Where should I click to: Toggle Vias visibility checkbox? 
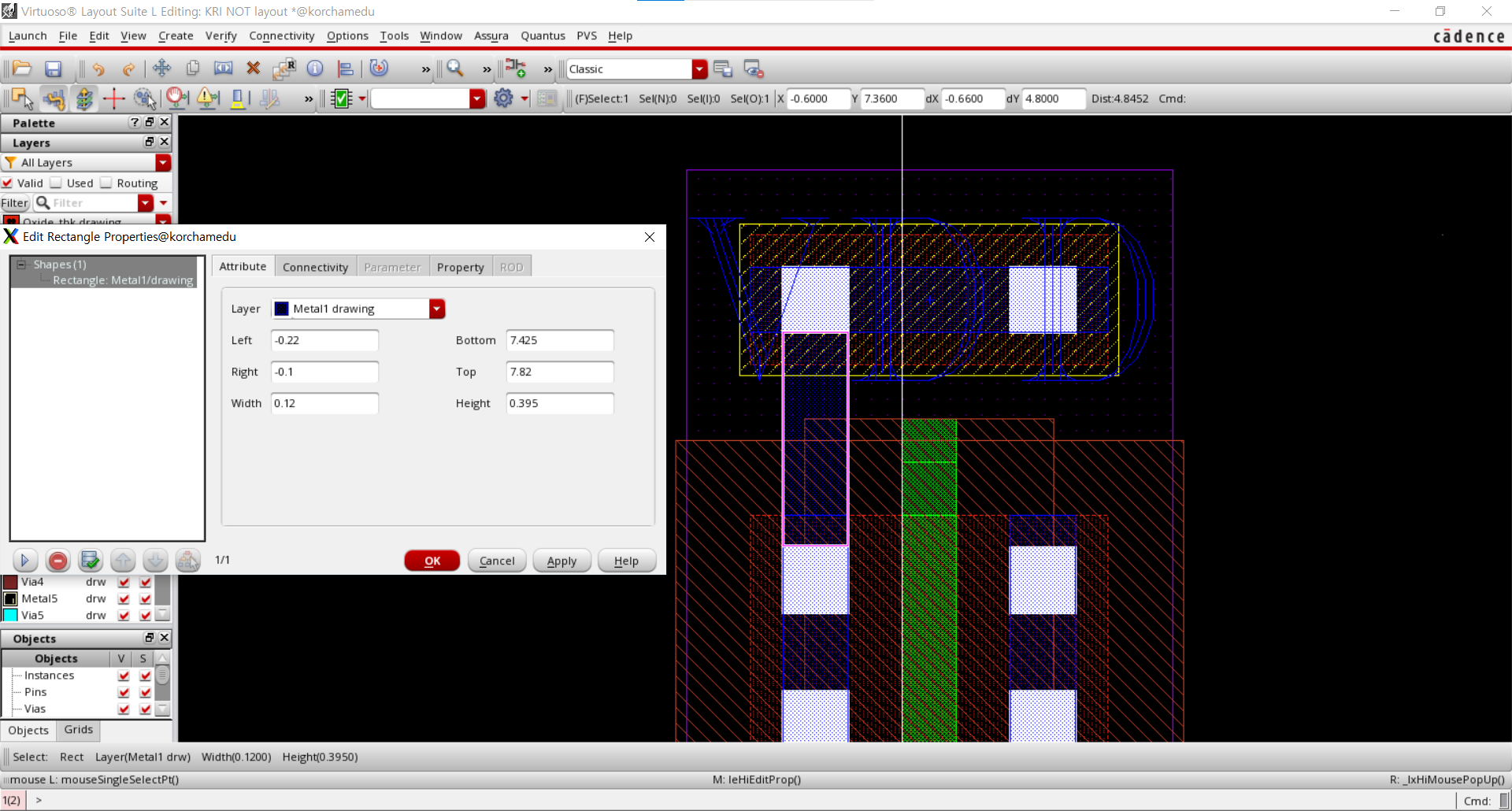[124, 709]
